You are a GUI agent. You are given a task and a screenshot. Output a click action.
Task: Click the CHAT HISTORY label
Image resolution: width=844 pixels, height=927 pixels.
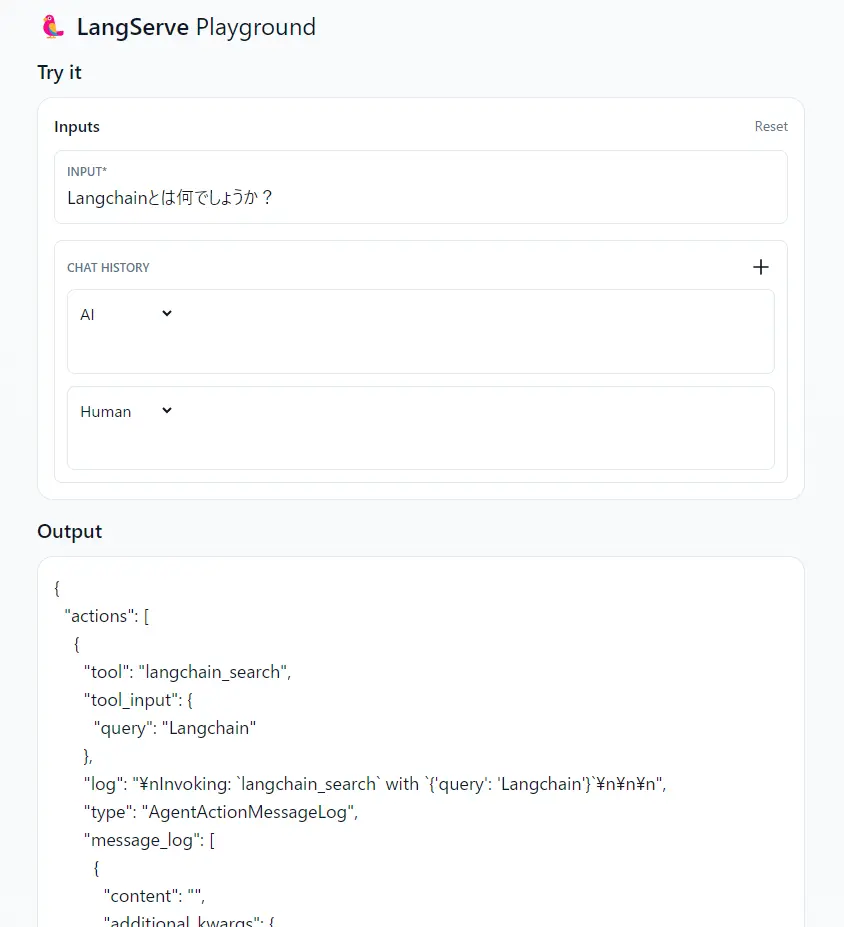coord(108,268)
